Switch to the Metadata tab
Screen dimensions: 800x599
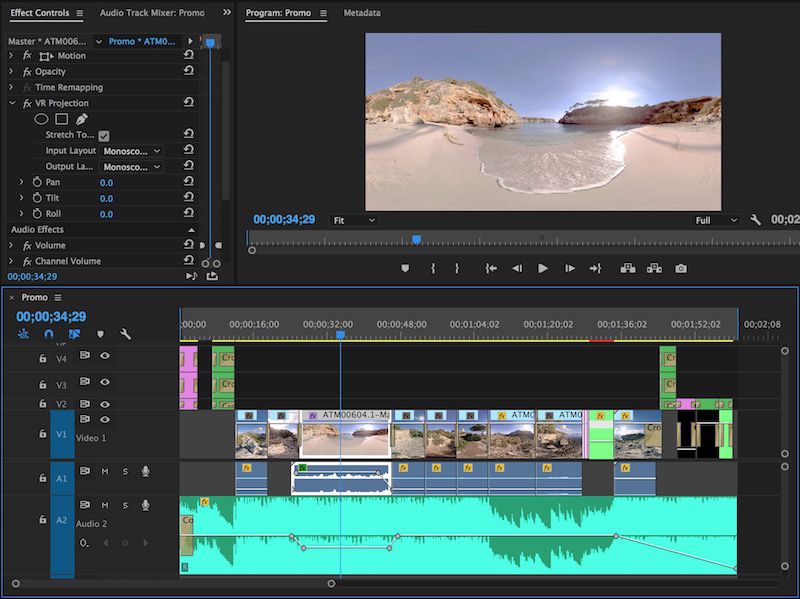pos(362,13)
